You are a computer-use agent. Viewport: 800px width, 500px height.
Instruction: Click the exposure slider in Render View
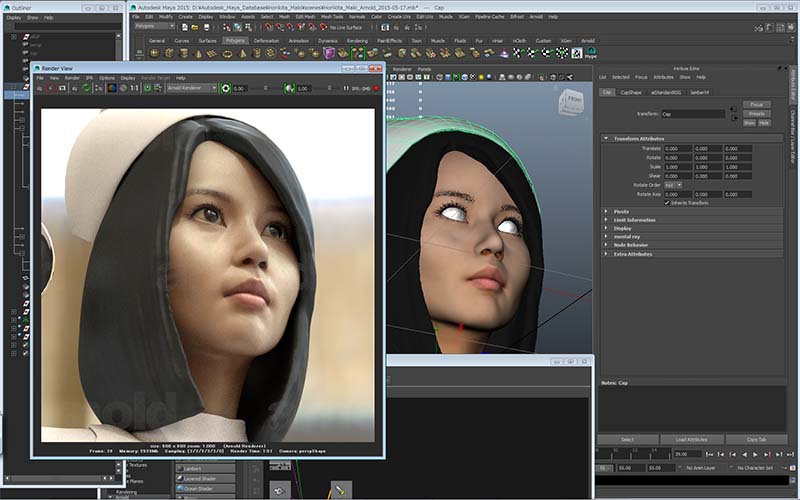(265, 88)
